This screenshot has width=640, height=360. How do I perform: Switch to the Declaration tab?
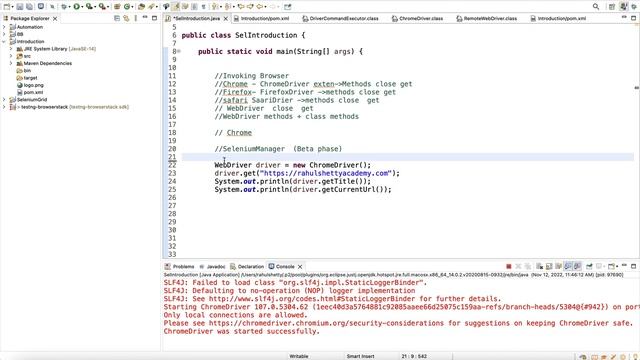[247, 267]
